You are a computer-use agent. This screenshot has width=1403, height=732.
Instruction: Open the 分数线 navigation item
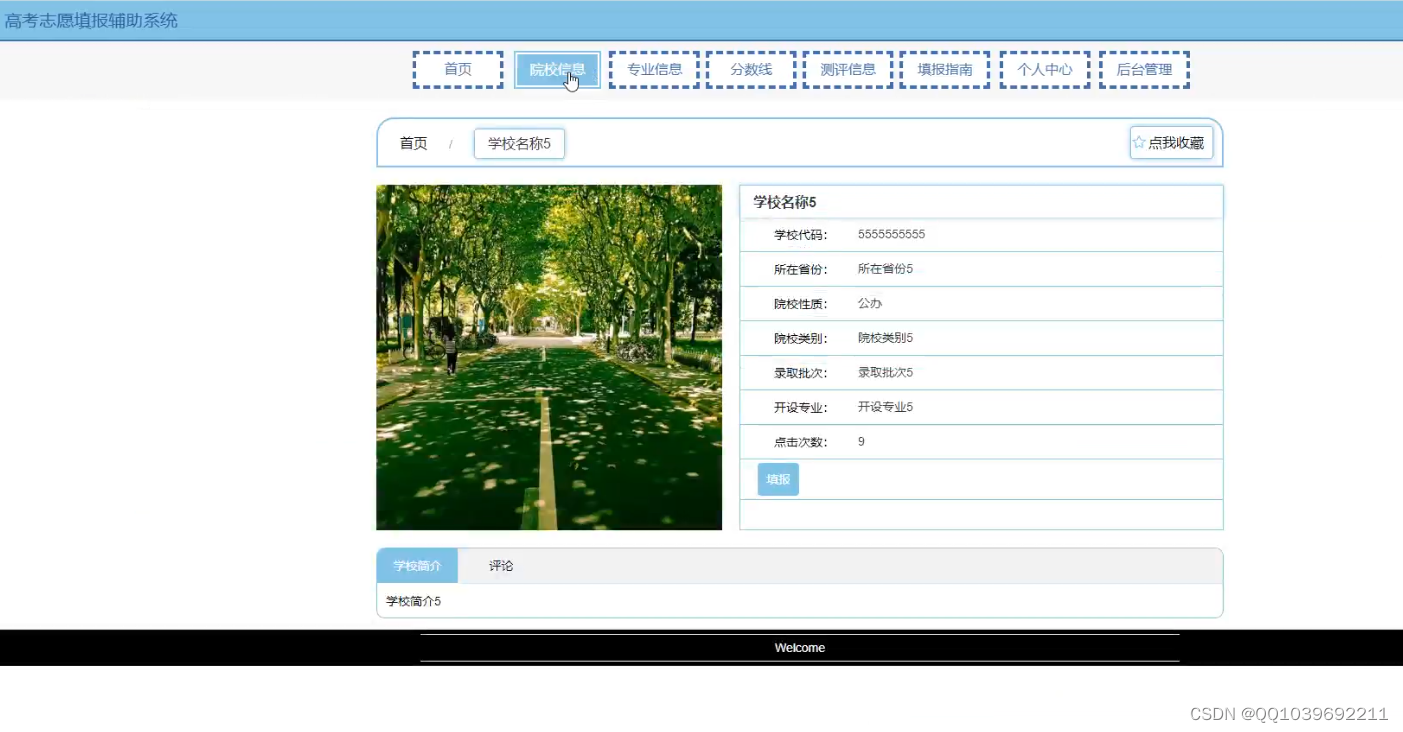pos(751,70)
